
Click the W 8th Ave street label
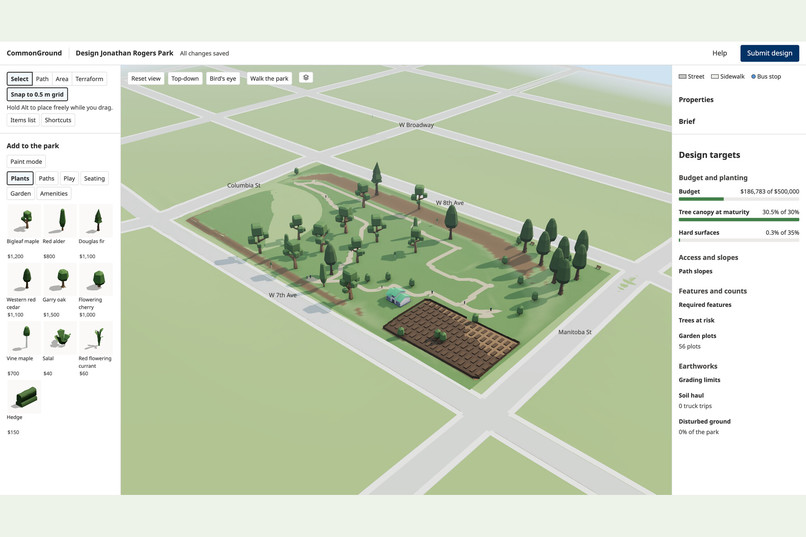tap(450, 202)
